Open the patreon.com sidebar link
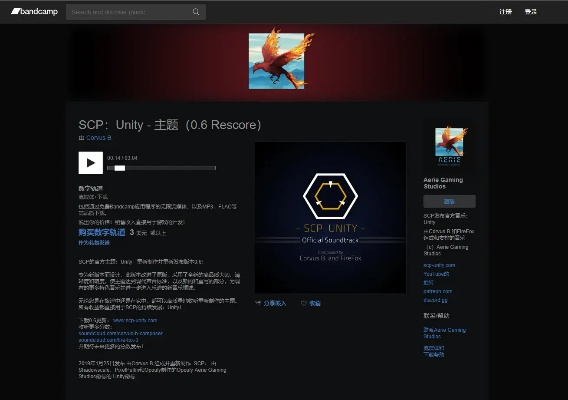This screenshot has height=400, width=568. (x=438, y=291)
